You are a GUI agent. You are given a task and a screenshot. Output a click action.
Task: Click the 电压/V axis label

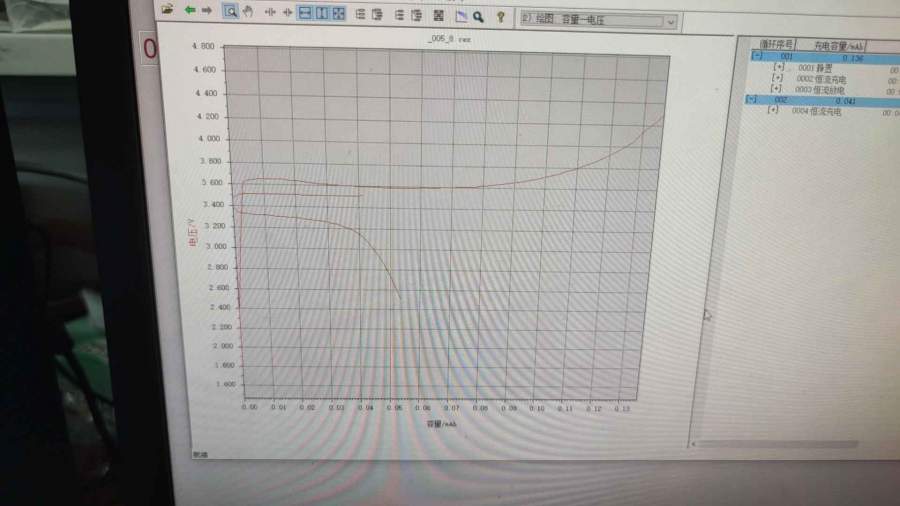[x=192, y=232]
